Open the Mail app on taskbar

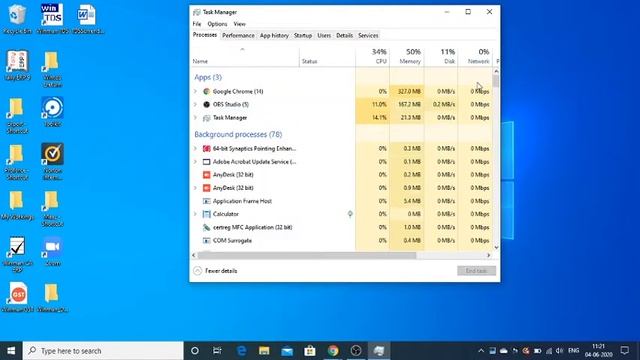(x=287, y=351)
